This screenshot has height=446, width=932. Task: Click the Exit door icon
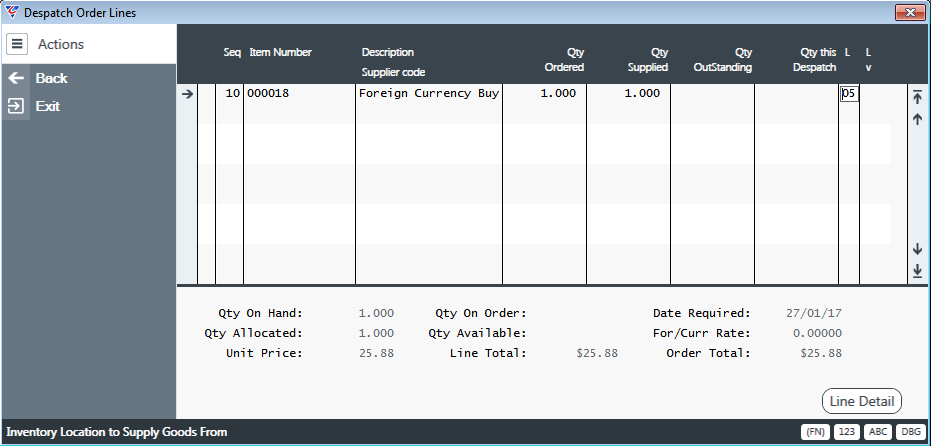(x=16, y=106)
